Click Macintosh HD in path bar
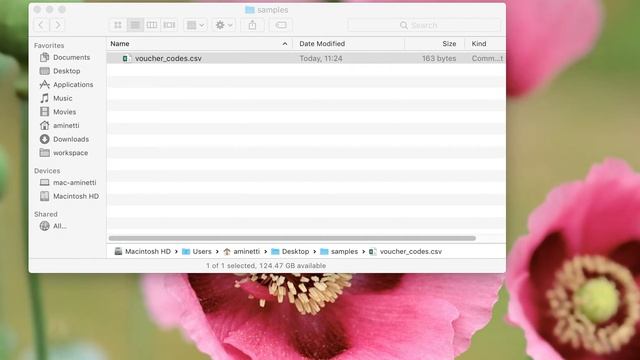Viewport: 640px width, 360px height. pos(142,251)
